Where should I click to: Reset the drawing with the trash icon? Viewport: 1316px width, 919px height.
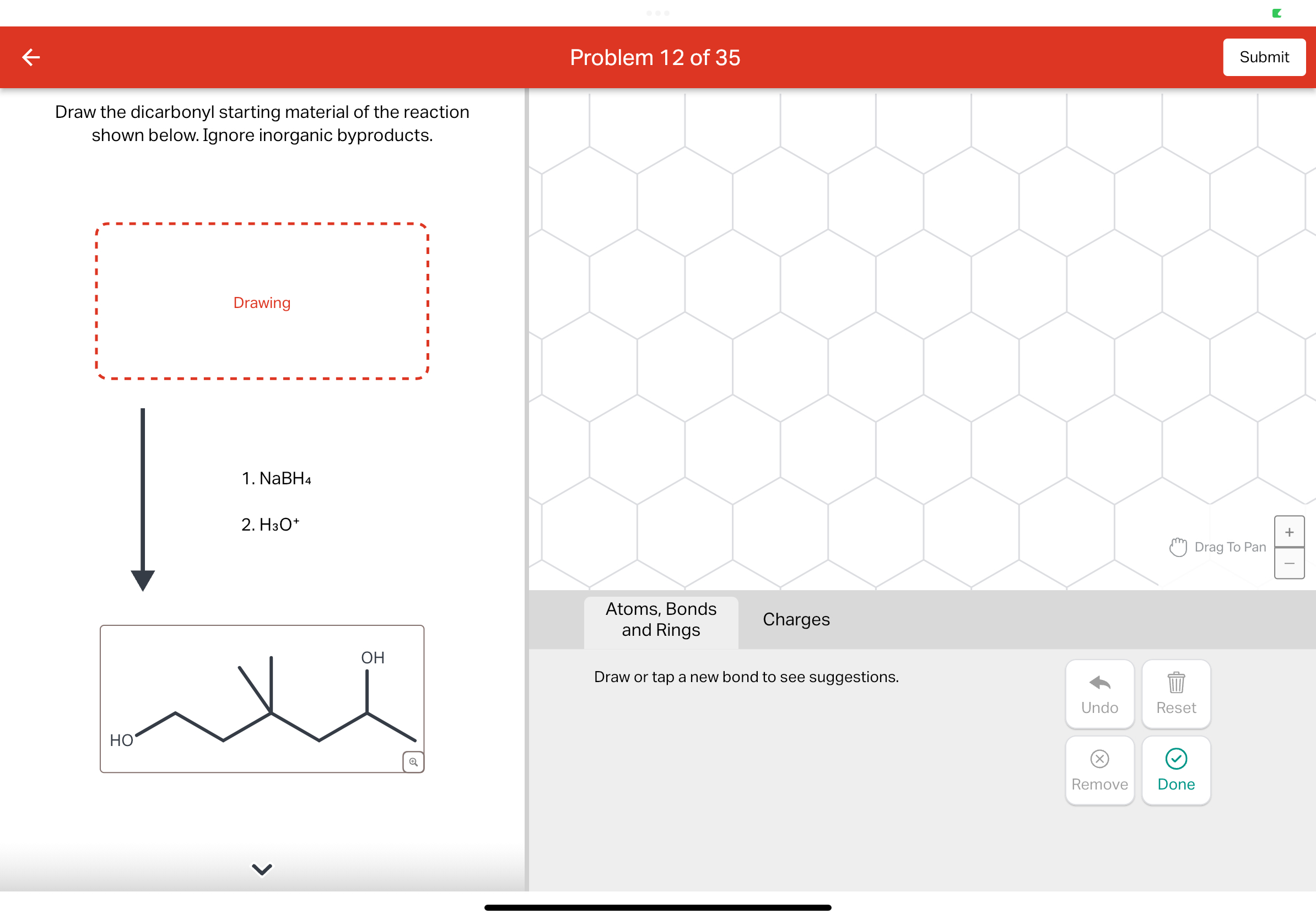pos(1175,694)
